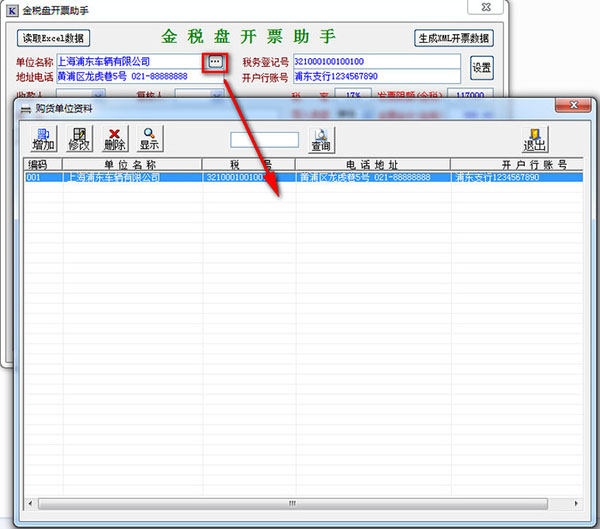Click the 设置 settings button
The image size is (600, 529).
pos(481,68)
